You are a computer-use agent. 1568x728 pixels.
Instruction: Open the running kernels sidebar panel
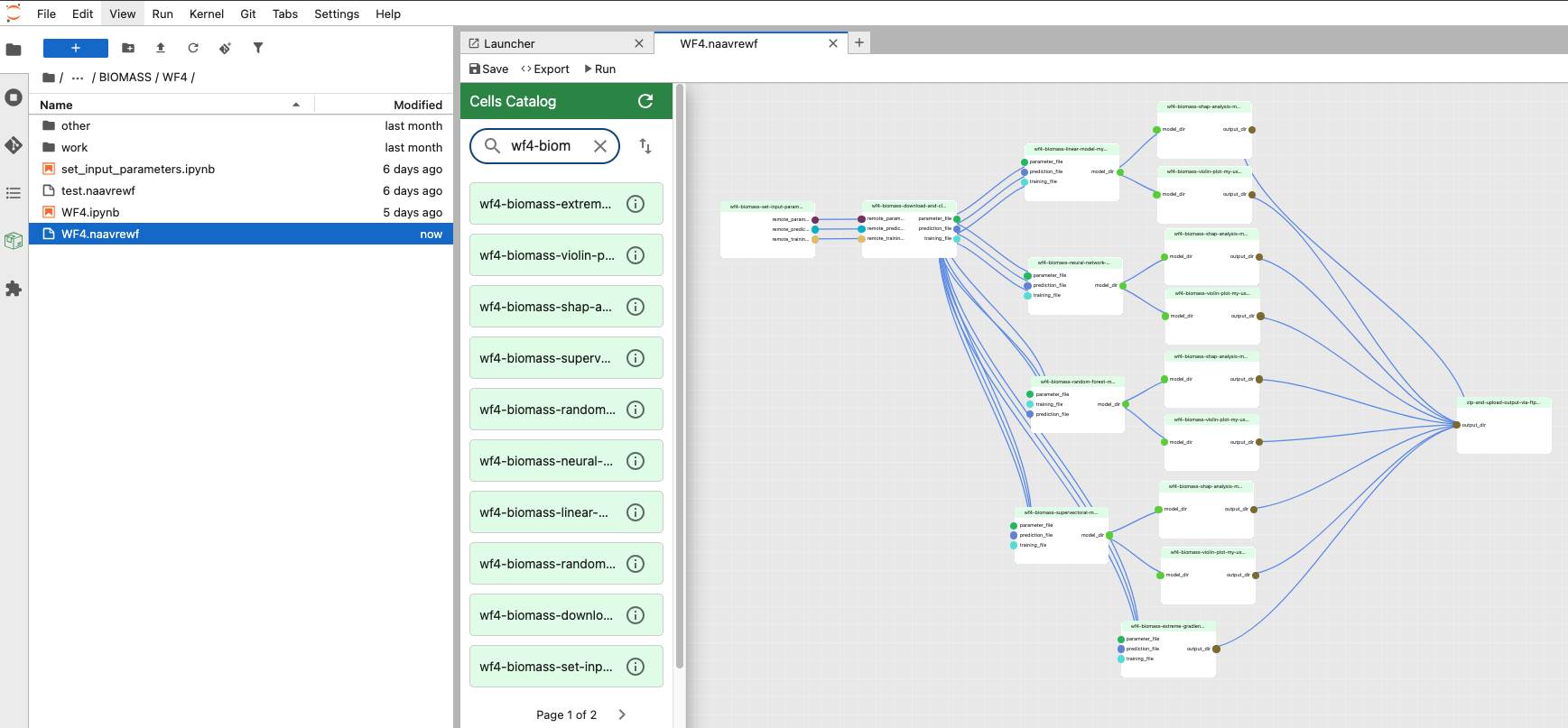[14, 97]
